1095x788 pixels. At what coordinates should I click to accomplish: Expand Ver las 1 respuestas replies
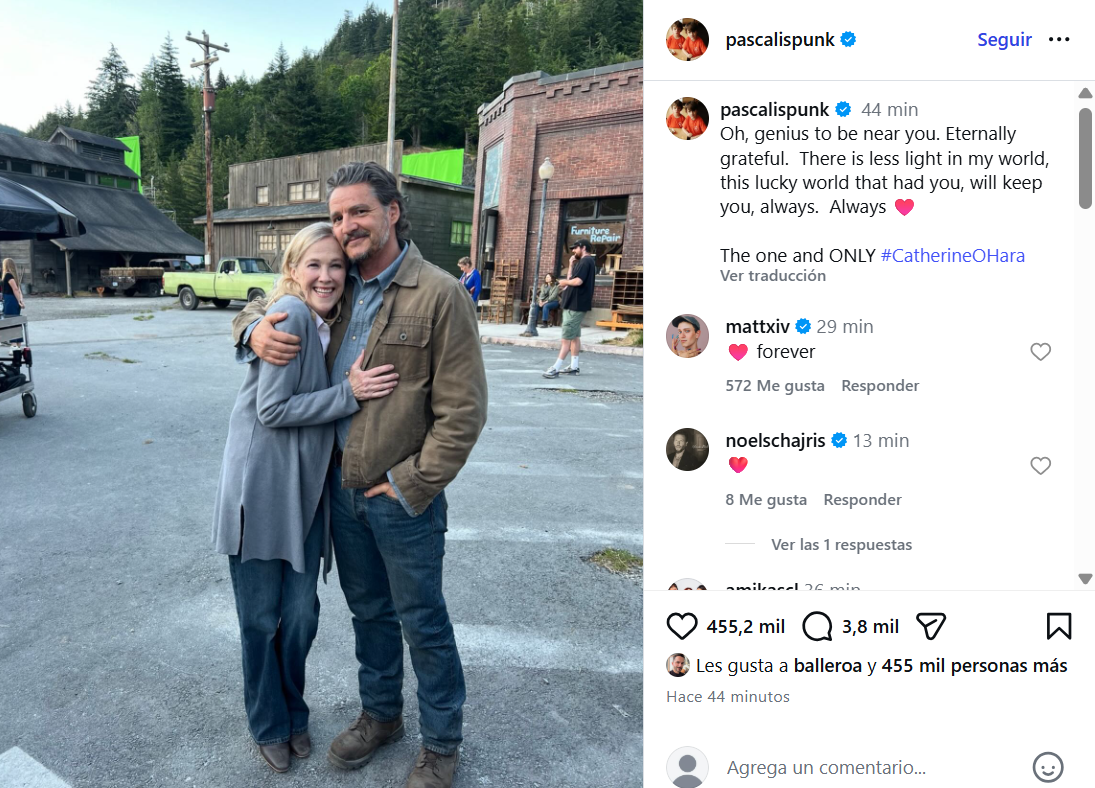pyautogui.click(x=841, y=544)
